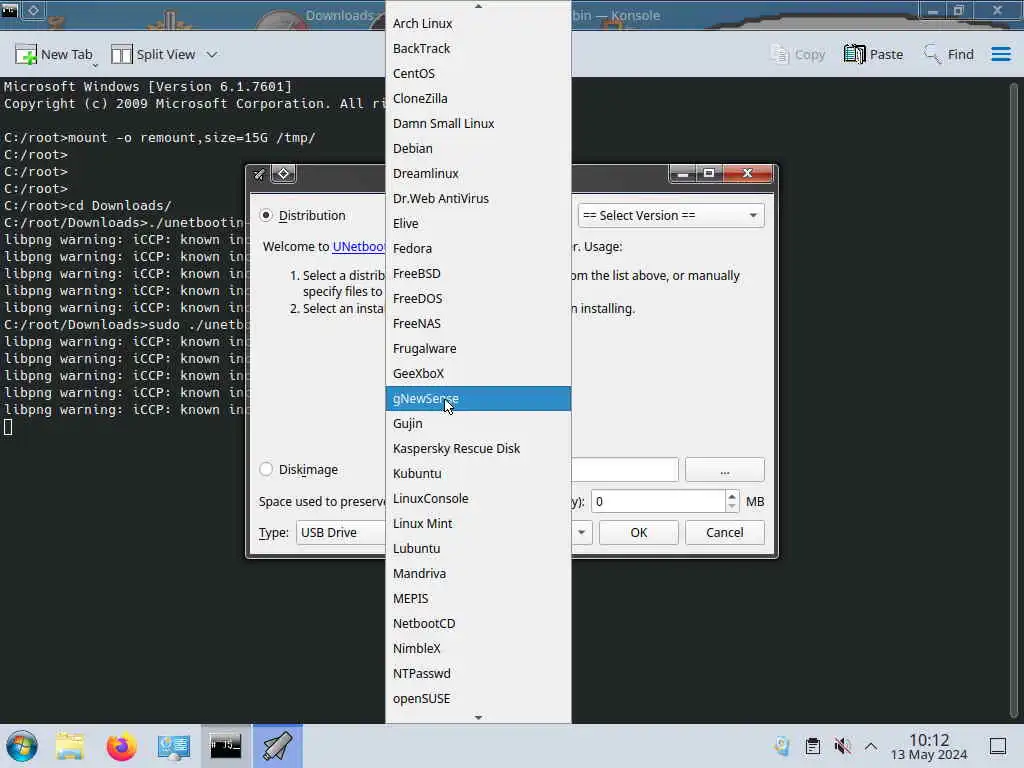Choose NimbleX distribution
The height and width of the screenshot is (768, 1024).
(x=478, y=648)
